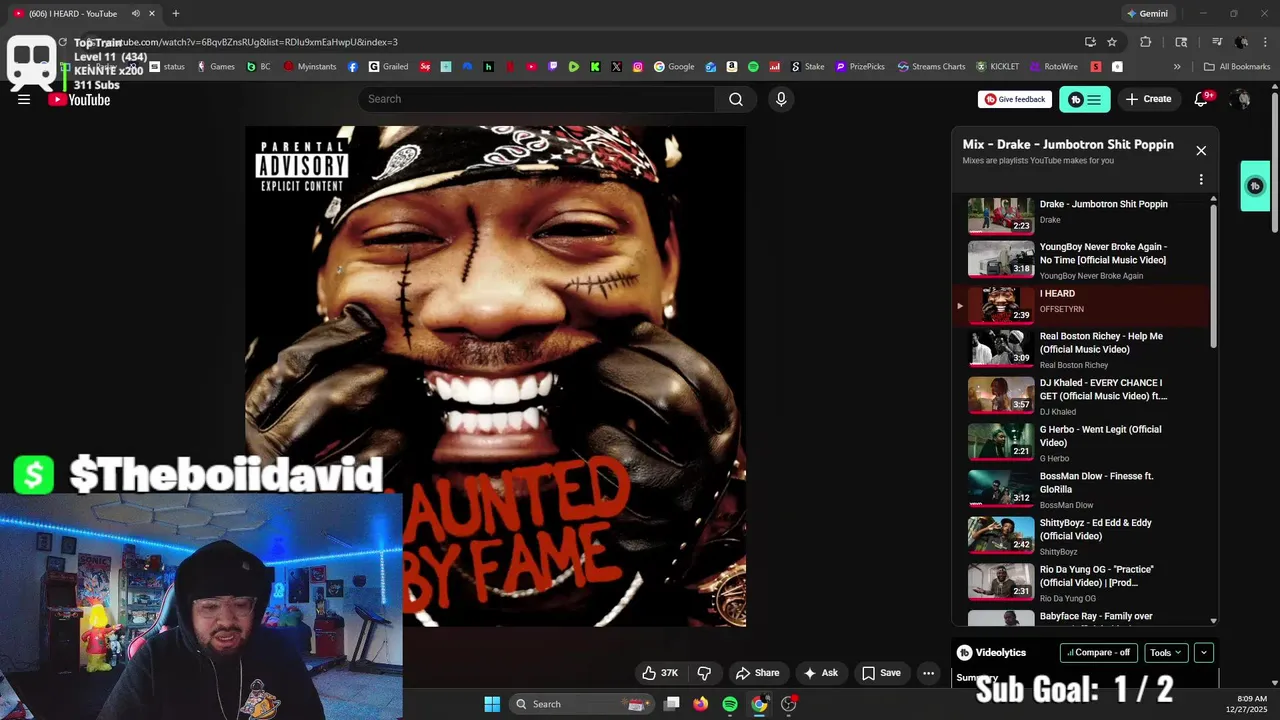1280x720 pixels.
Task: Open OBS Studio from the taskbar
Action: (789, 704)
